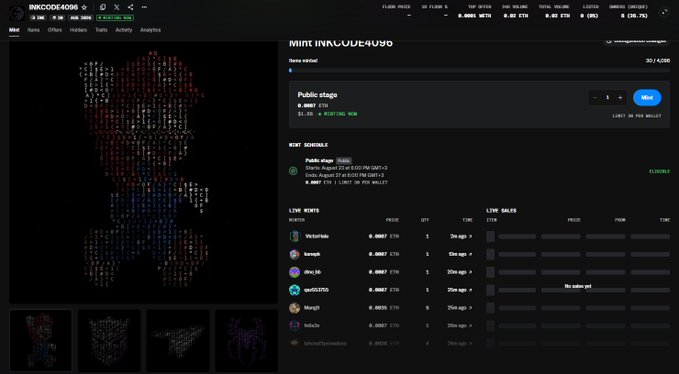Open the X (Twitter) link icon
The width and height of the screenshot is (679, 374).
tap(116, 7)
